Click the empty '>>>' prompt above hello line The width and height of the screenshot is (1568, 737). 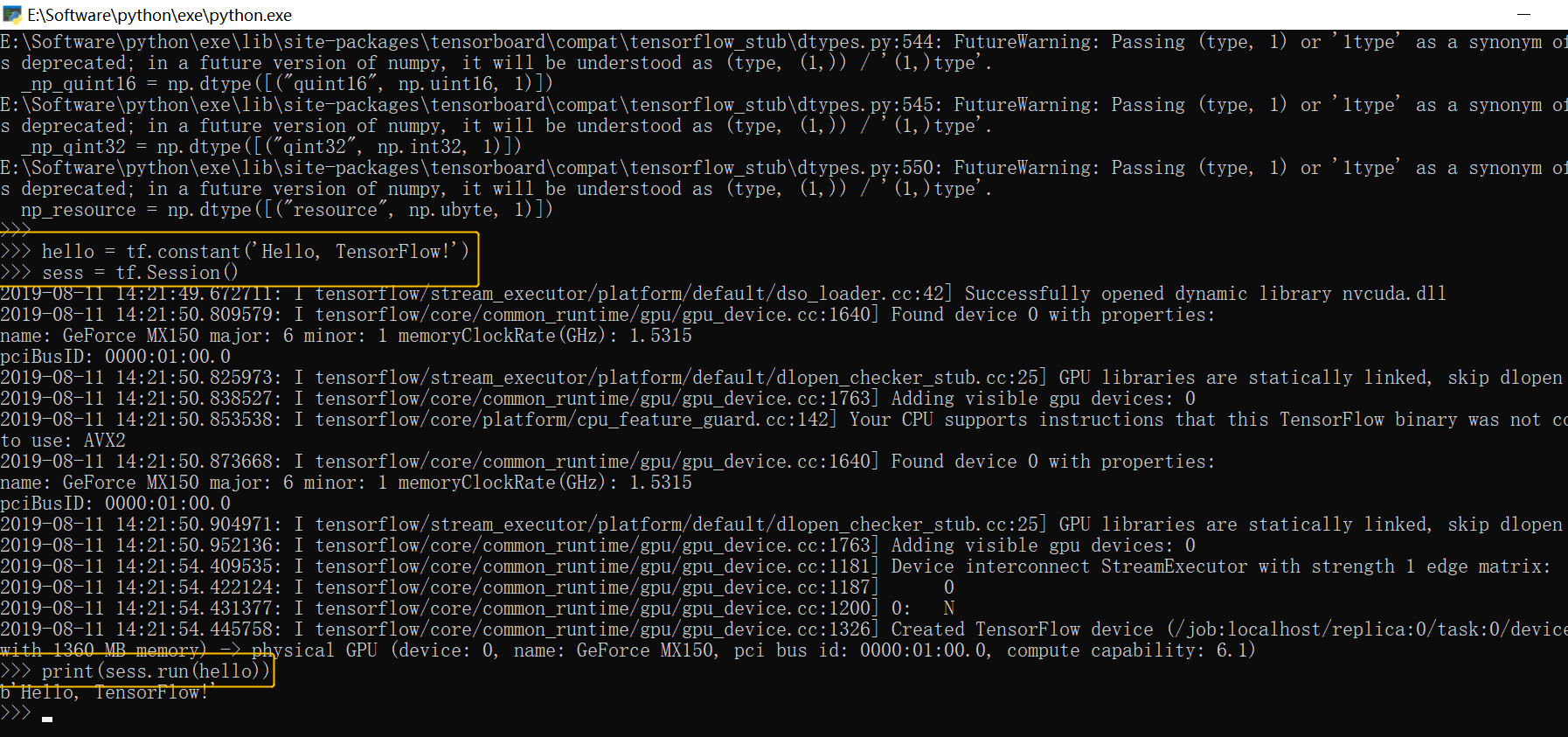(15, 231)
